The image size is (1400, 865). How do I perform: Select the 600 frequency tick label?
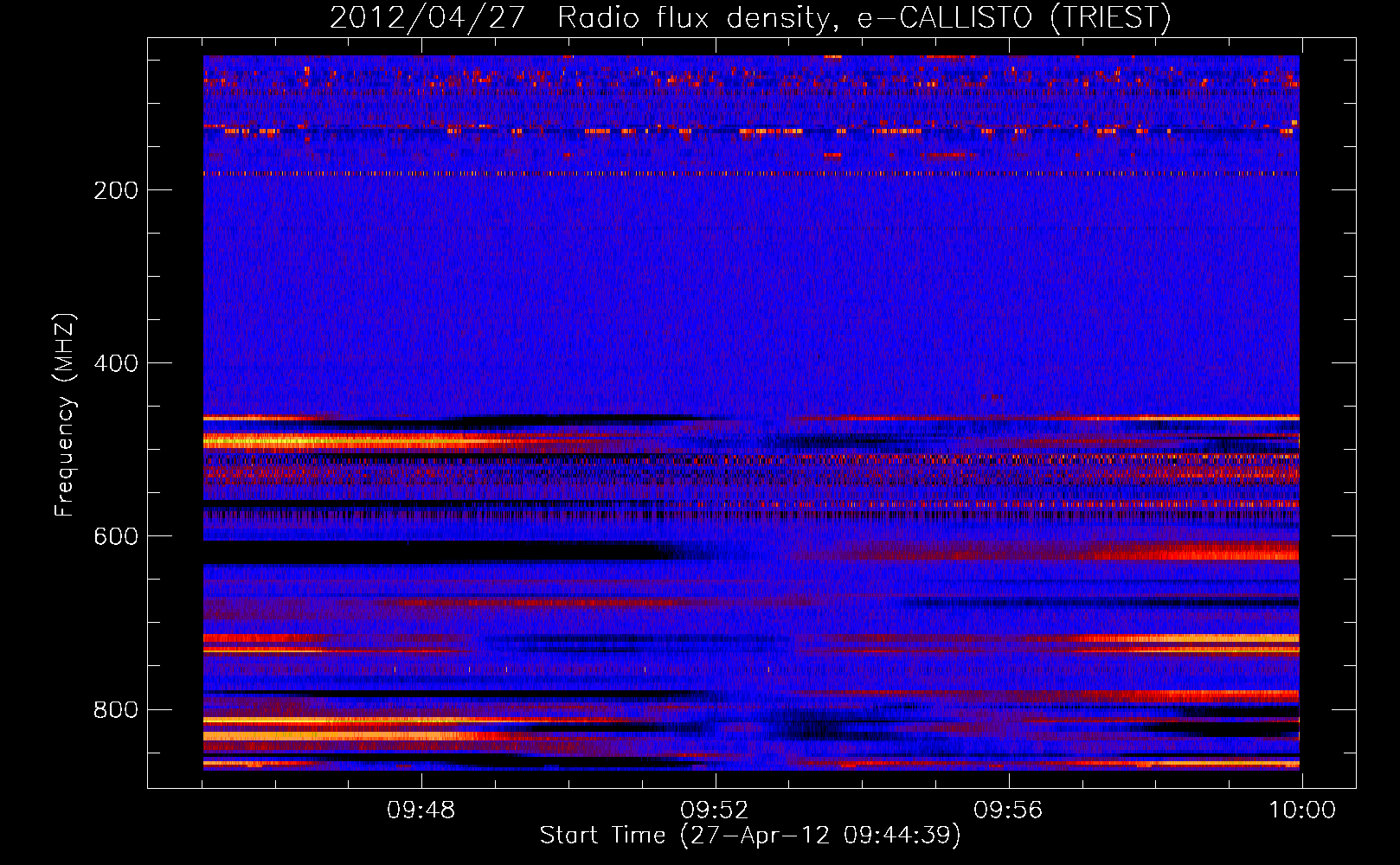(116, 536)
